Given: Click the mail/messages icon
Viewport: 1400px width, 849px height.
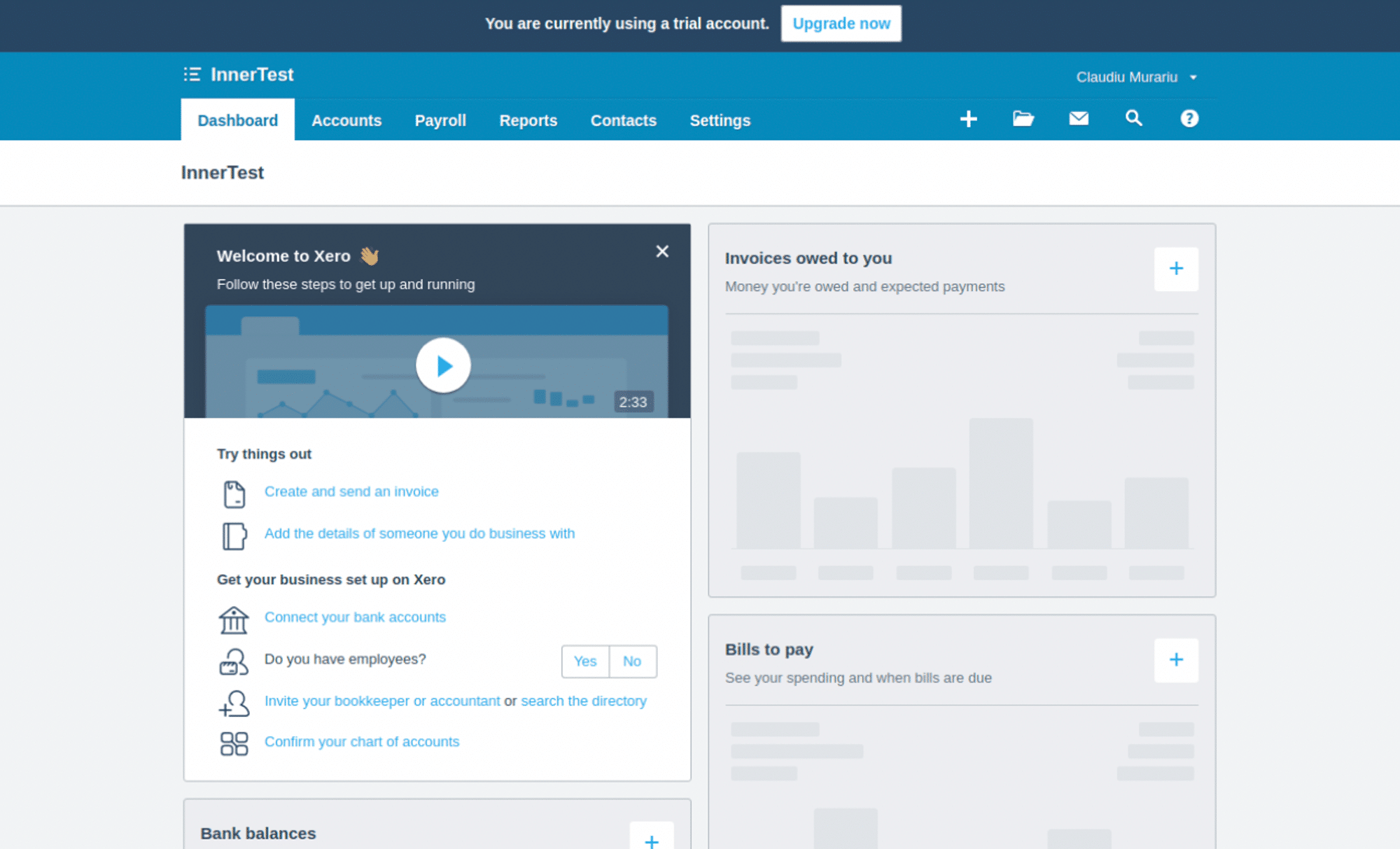Looking at the screenshot, I should [x=1077, y=119].
